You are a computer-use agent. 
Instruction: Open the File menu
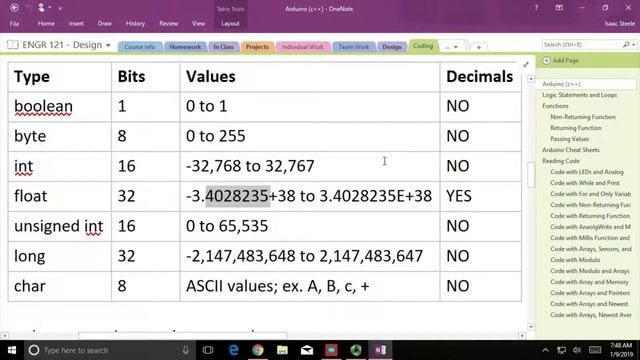pyautogui.click(x=15, y=24)
